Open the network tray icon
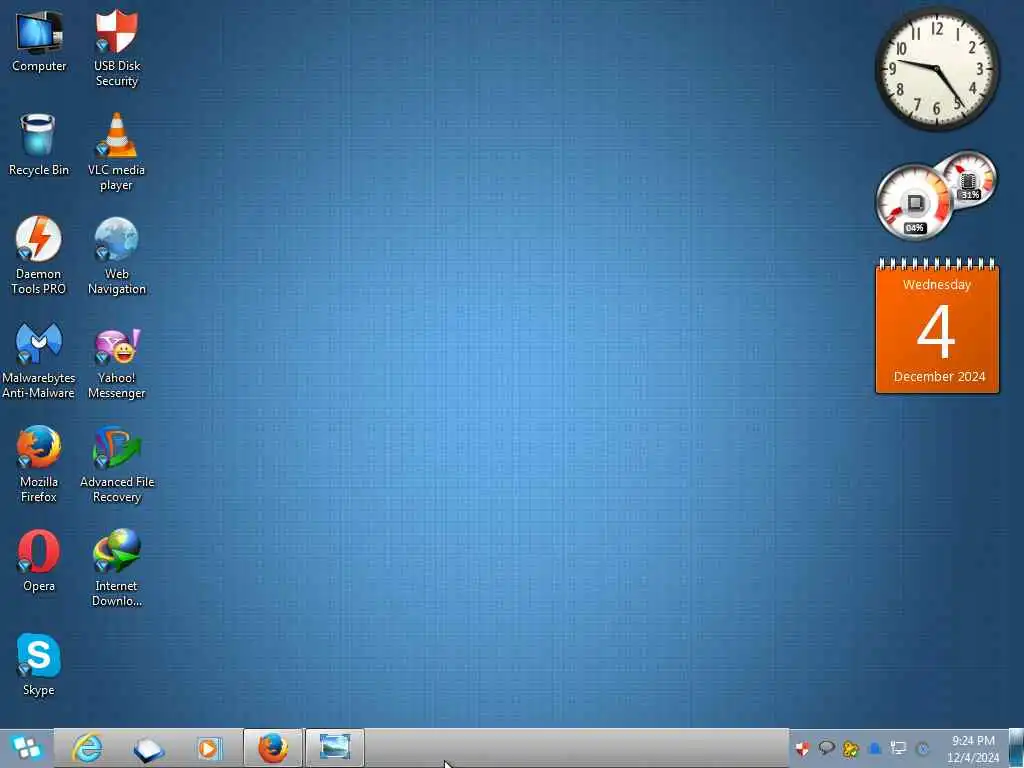The height and width of the screenshot is (768, 1024). tap(899, 748)
